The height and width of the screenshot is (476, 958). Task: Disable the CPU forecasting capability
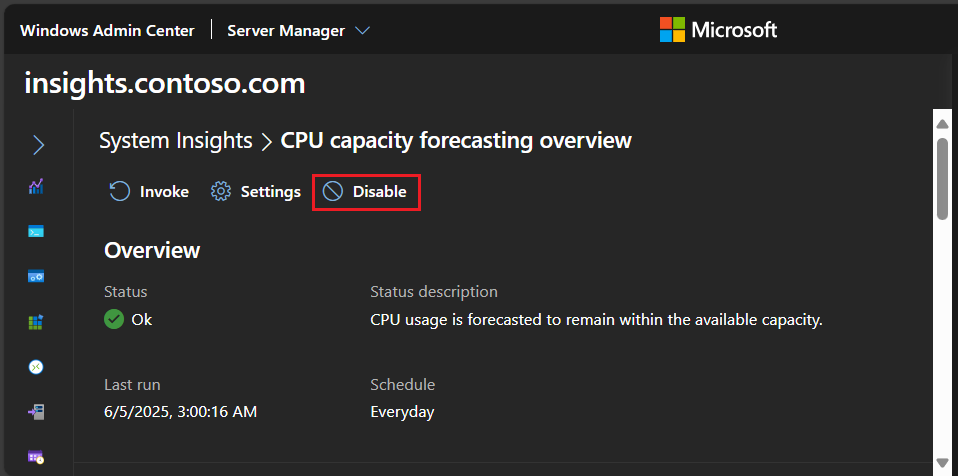[x=365, y=192]
